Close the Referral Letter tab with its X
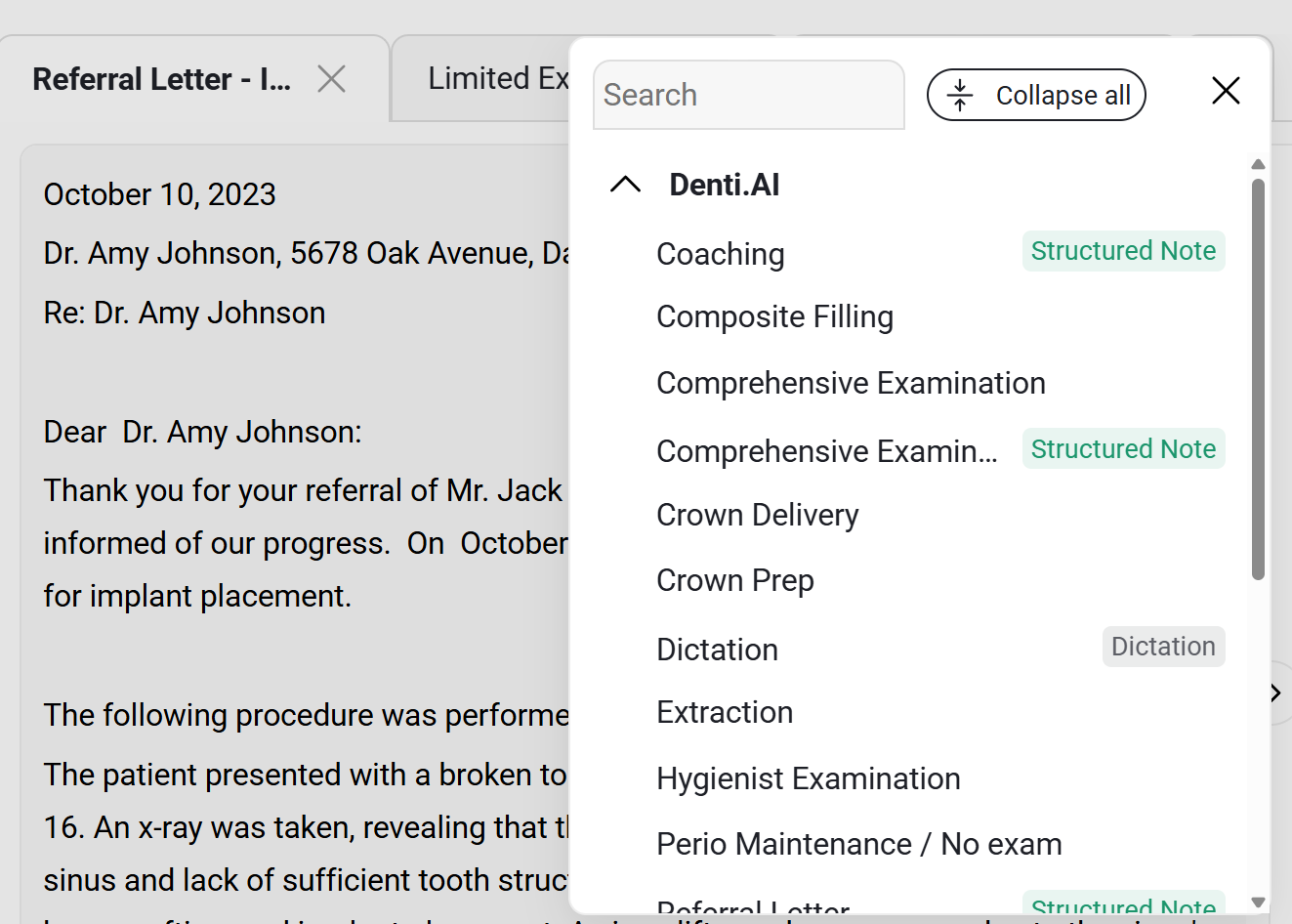 pos(332,79)
